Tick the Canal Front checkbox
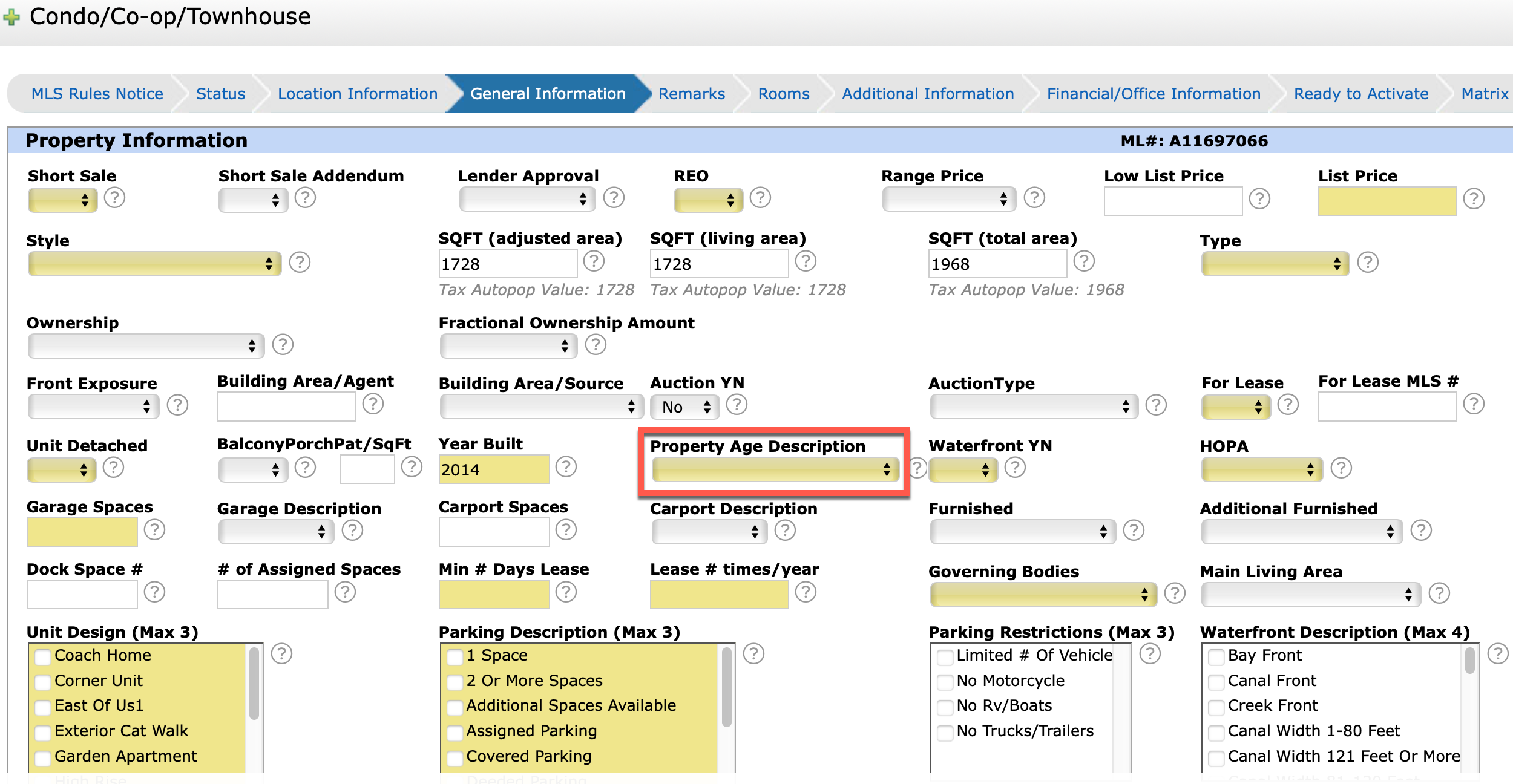1513x784 pixels. tap(1216, 682)
